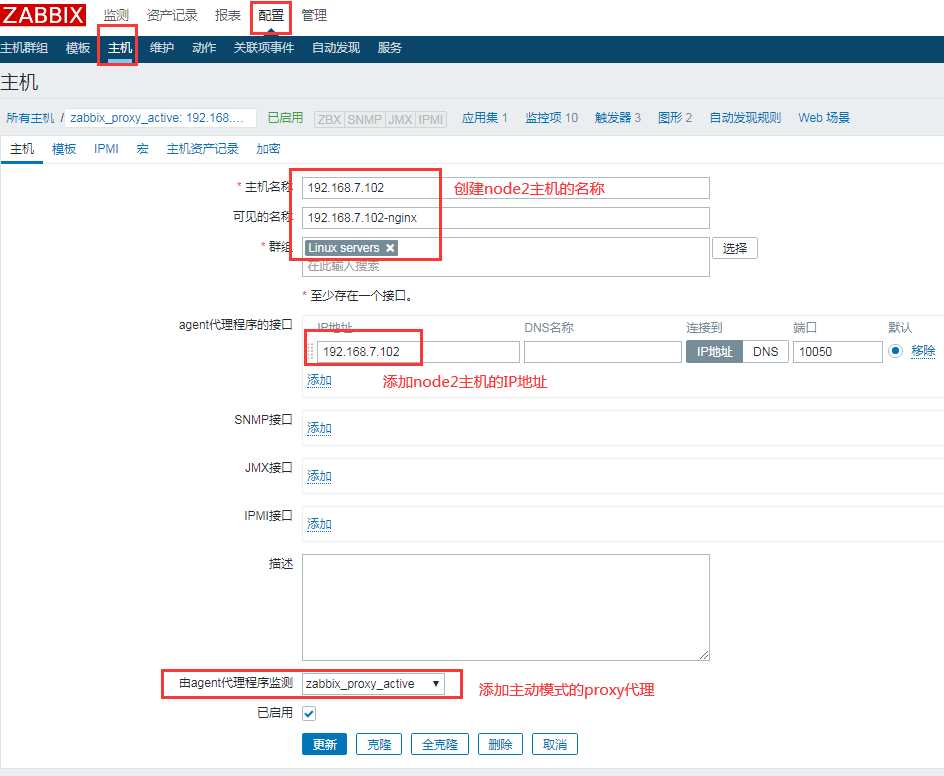Viewport: 944px width, 776px height.
Task: Click the ZBX availability indicator
Action: (x=329, y=119)
